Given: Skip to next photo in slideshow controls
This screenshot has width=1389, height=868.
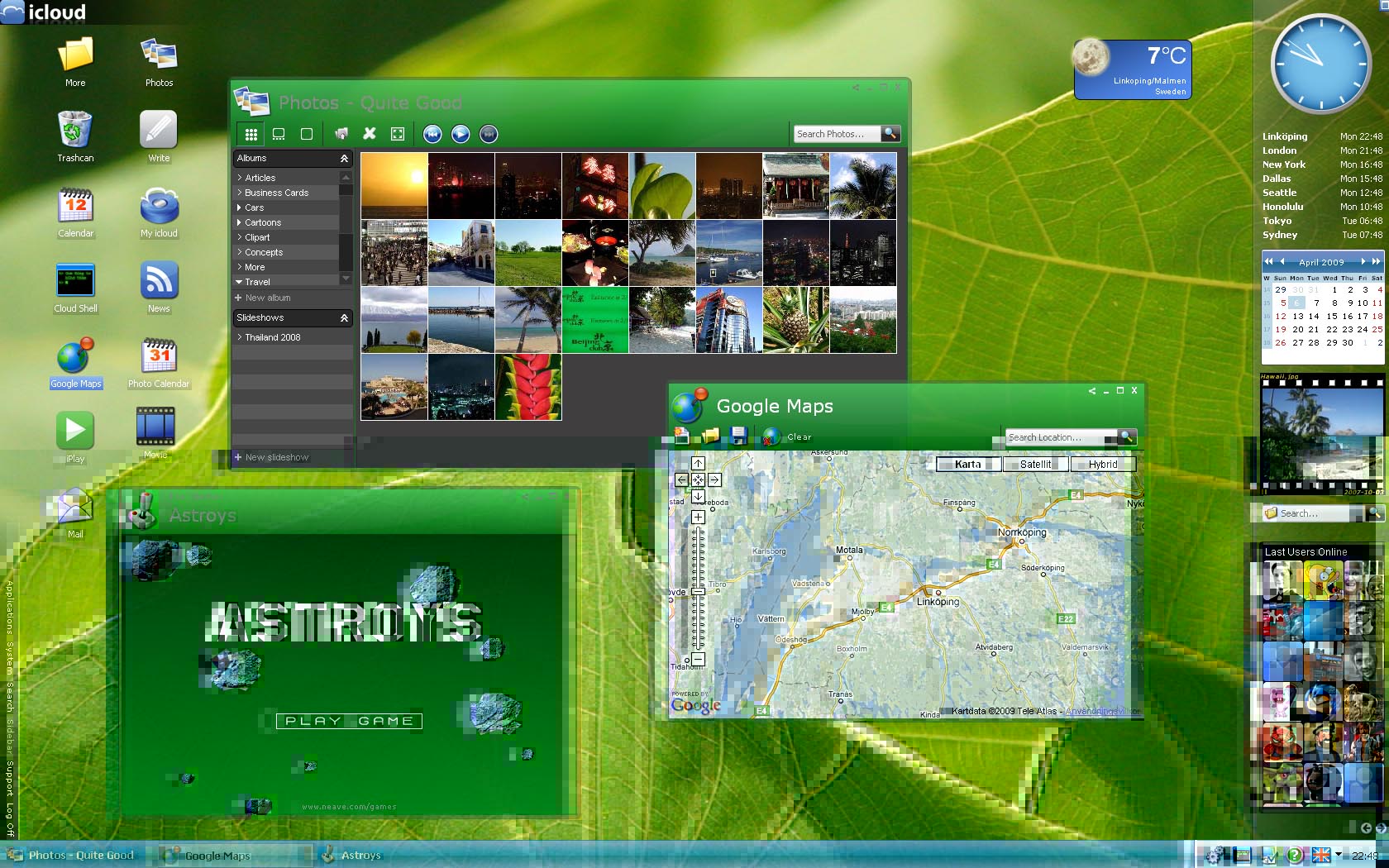Looking at the screenshot, I should pyautogui.click(x=489, y=134).
